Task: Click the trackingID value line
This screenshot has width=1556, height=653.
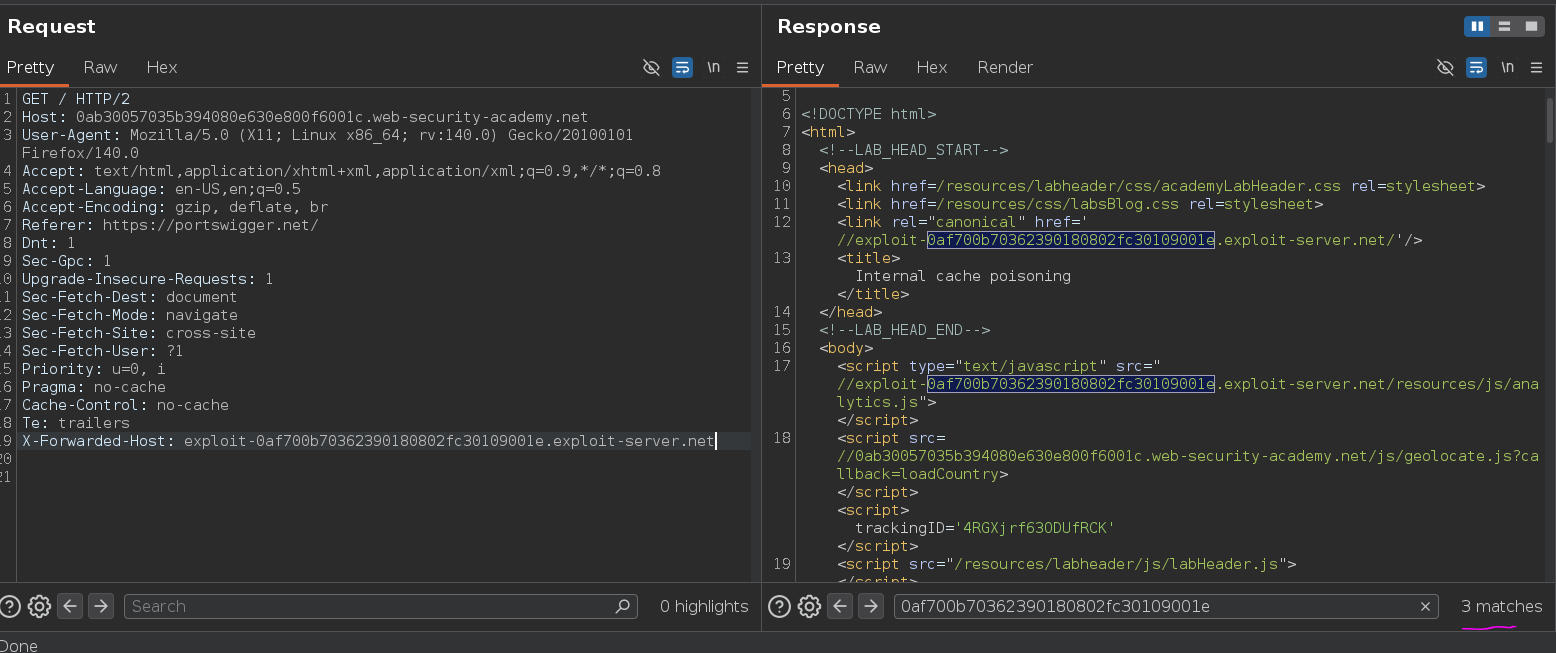Action: click(984, 528)
